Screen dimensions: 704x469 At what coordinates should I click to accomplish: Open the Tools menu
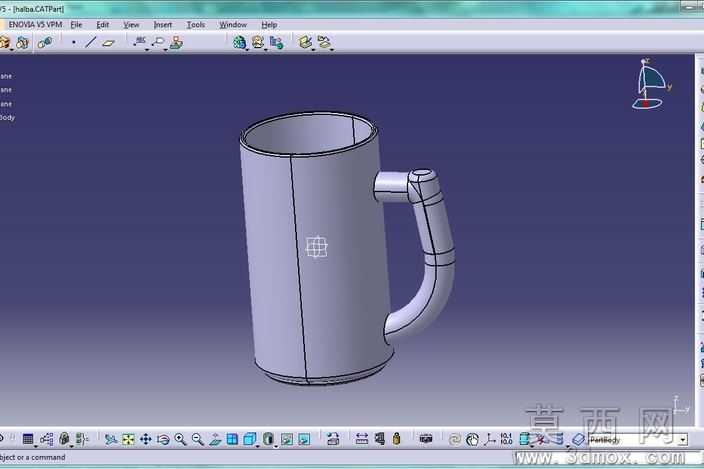tap(196, 25)
